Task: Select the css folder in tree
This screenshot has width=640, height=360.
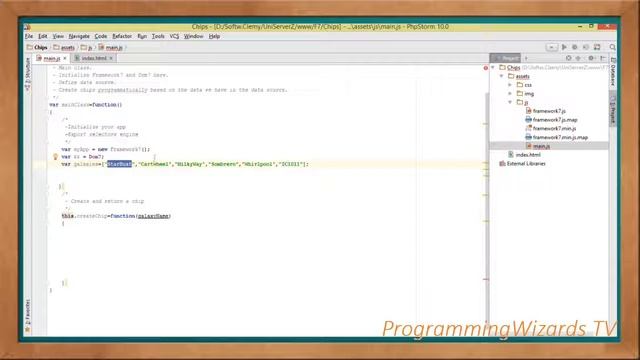Action: point(528,85)
